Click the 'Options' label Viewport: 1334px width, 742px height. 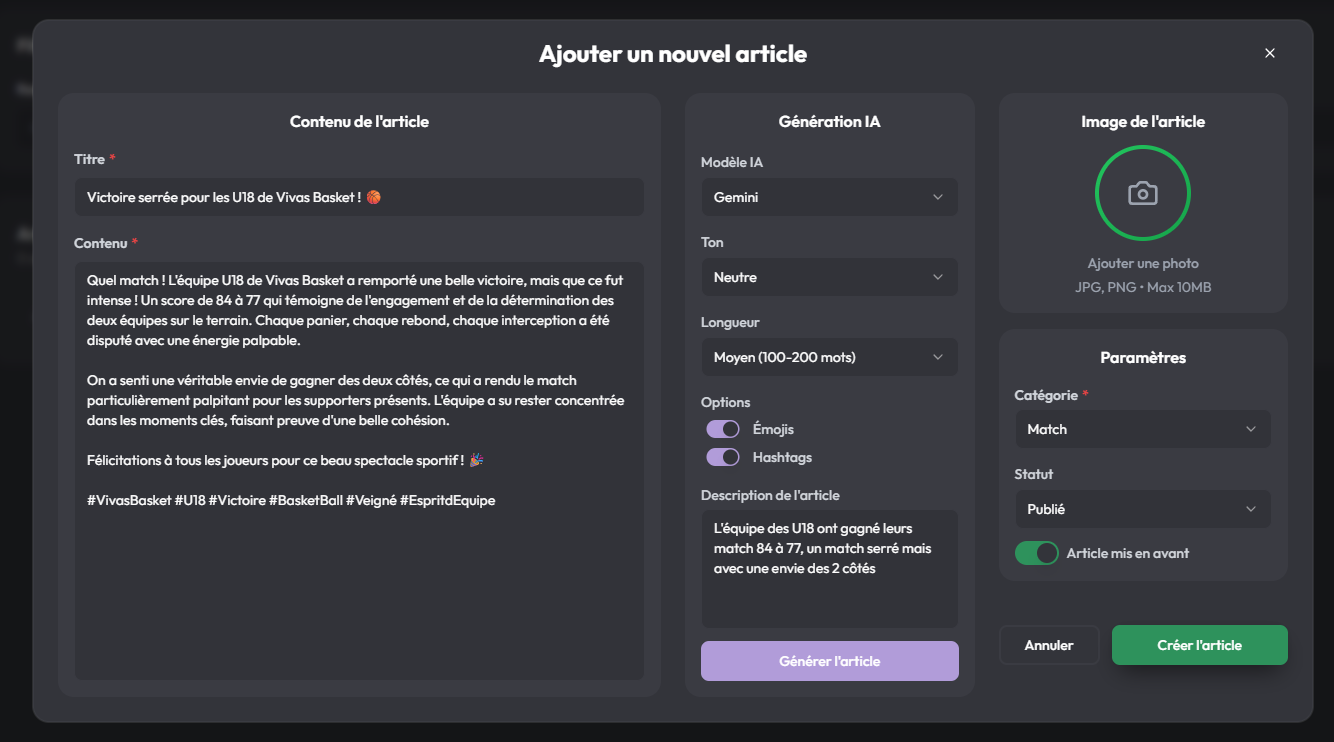[x=726, y=402]
